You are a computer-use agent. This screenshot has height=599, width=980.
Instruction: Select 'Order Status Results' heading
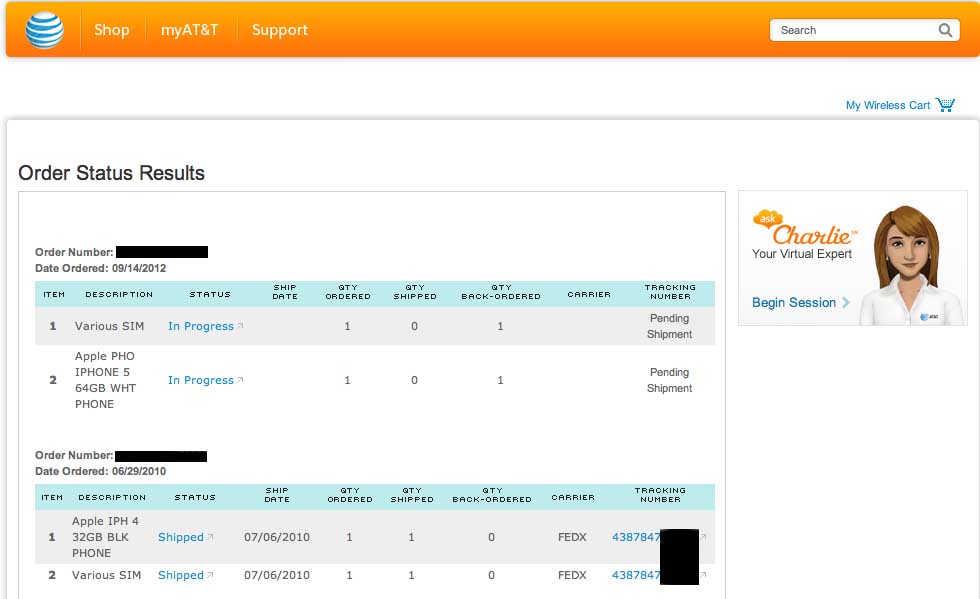coord(111,173)
